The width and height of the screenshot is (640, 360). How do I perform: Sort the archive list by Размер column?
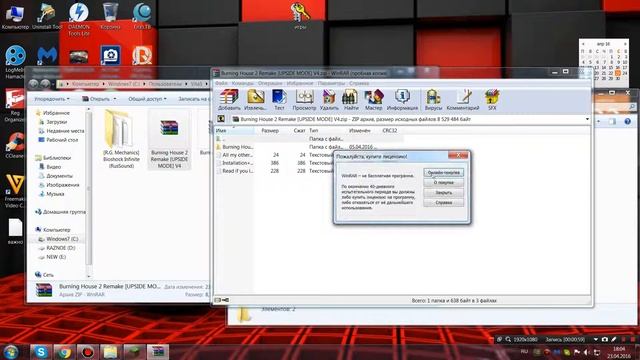click(x=270, y=131)
